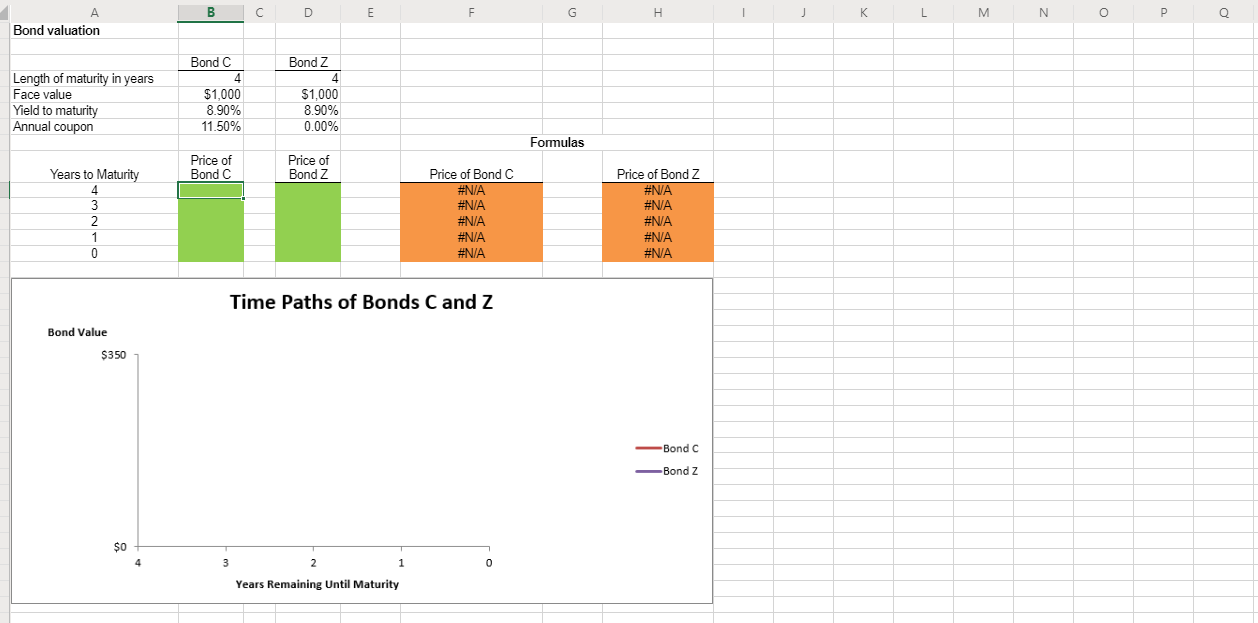The height and width of the screenshot is (623, 1258).
Task: Click the Formulas label cell
Action: (557, 142)
